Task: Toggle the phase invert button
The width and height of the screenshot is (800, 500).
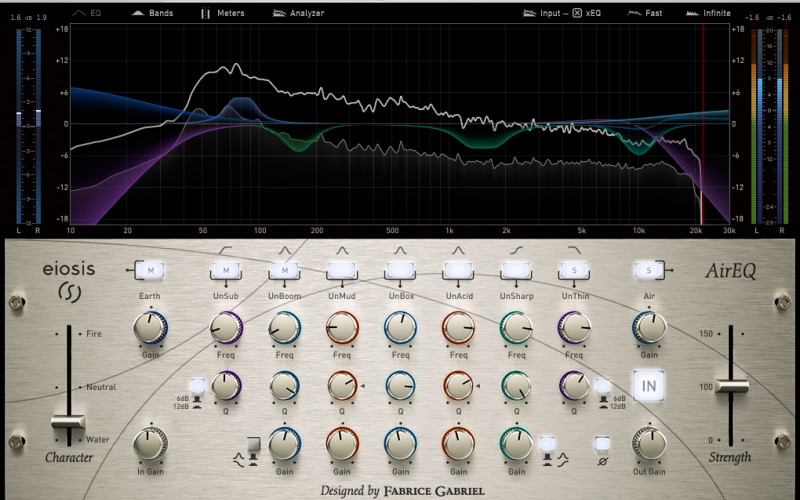Action: click(x=602, y=444)
